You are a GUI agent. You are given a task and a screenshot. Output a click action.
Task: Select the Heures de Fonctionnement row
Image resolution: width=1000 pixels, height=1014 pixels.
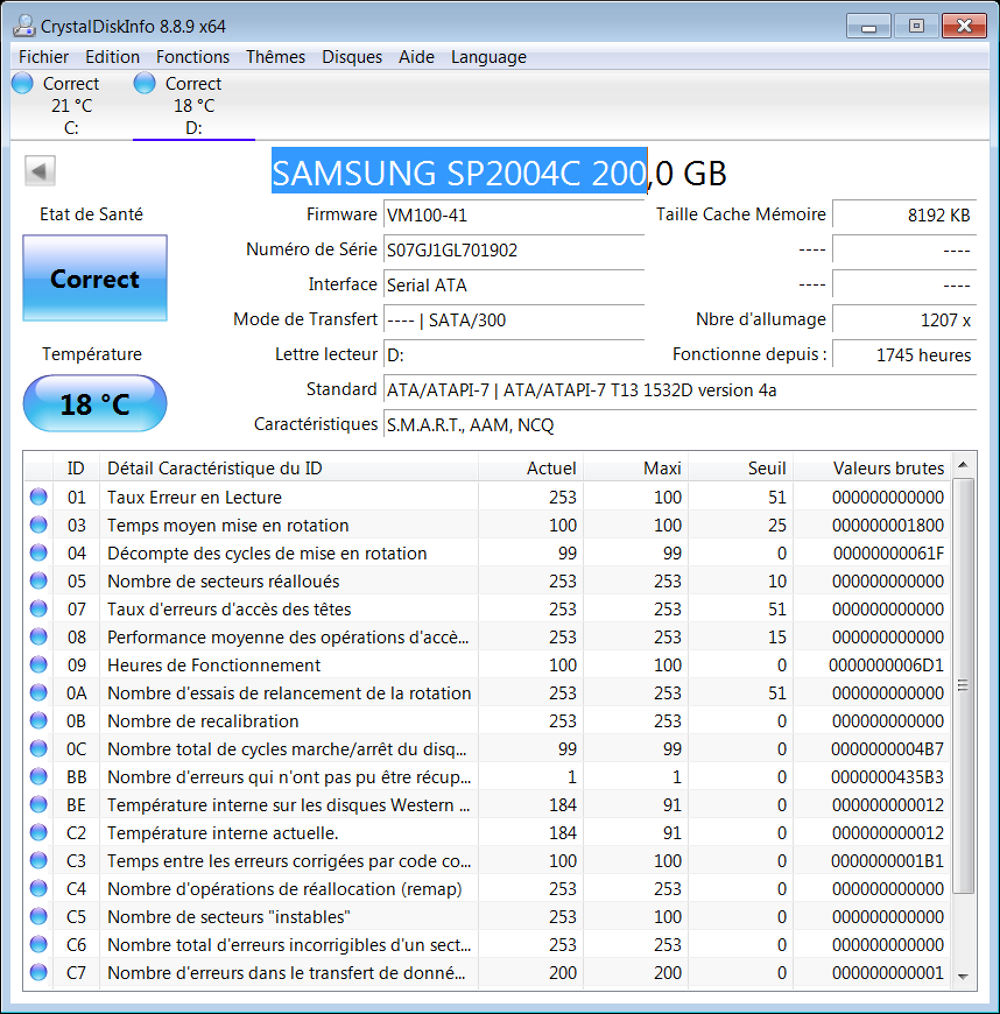pos(488,665)
